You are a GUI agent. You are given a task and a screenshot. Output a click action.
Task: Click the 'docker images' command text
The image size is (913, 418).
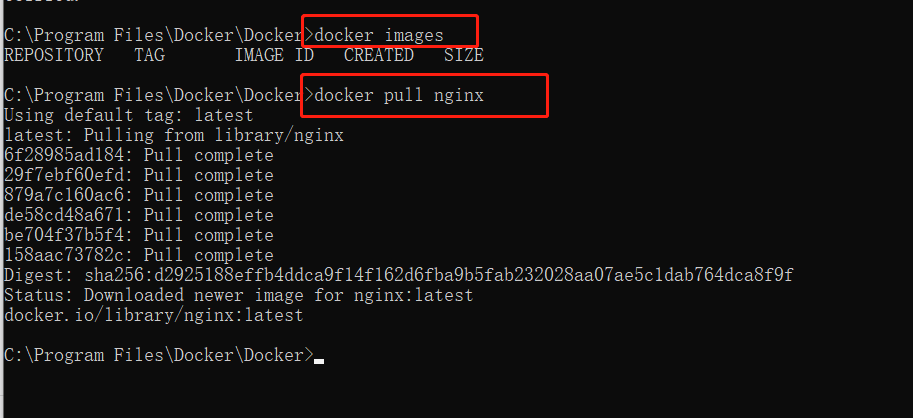point(379,35)
